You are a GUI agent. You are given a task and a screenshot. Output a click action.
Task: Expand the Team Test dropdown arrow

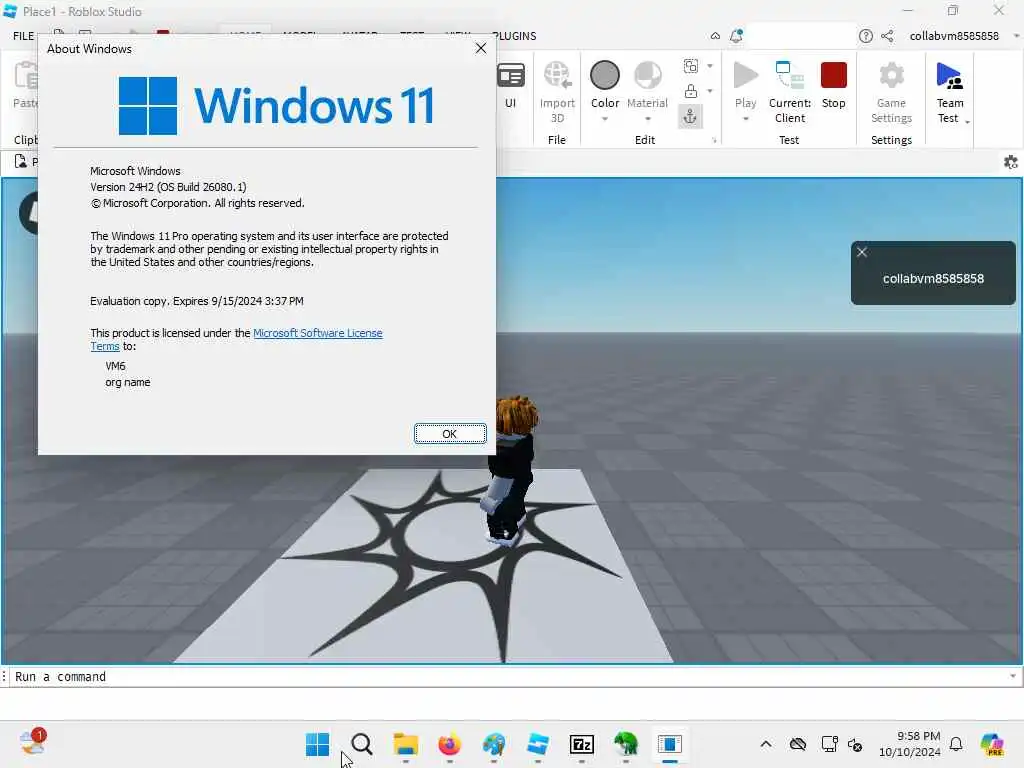point(967,122)
